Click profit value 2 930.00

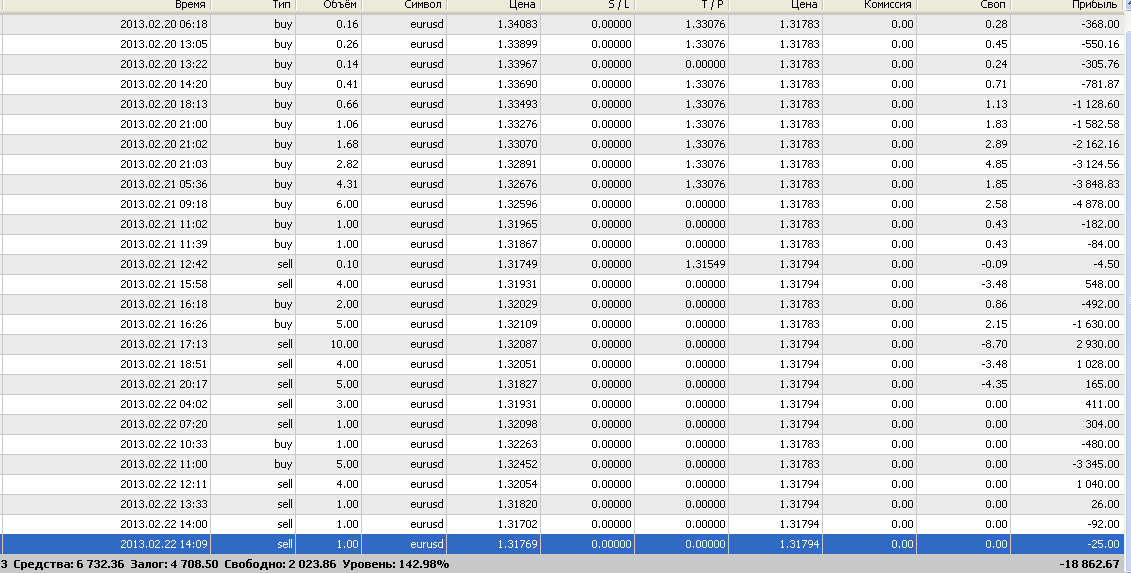pos(1098,344)
